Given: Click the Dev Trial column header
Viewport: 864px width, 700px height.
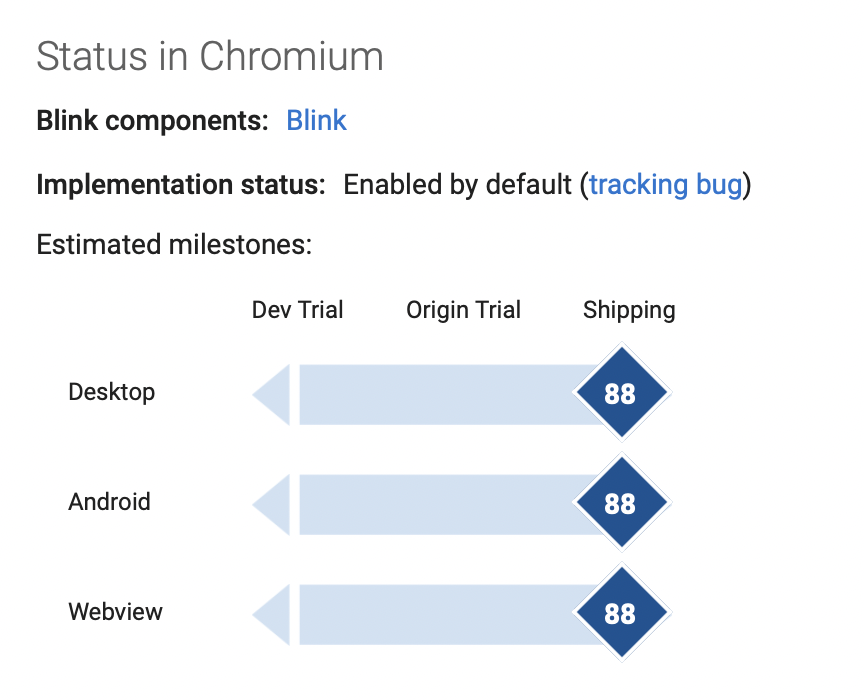Looking at the screenshot, I should pos(298,310).
